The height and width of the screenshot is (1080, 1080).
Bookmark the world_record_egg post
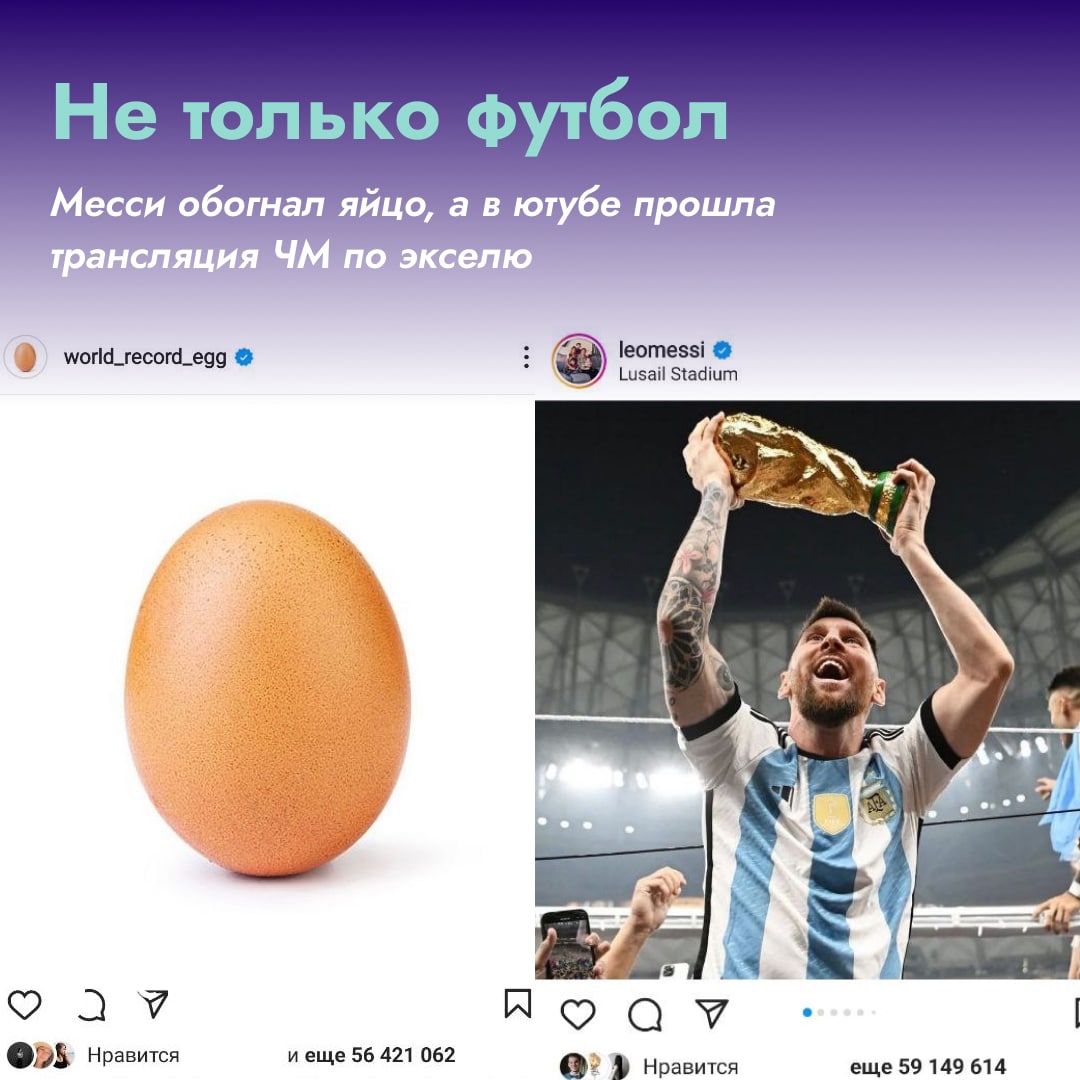pos(518,1003)
